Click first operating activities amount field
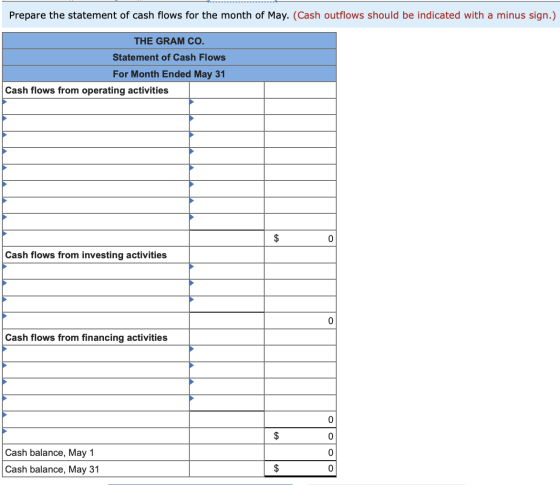Screen dimensions: 560x485 (x=227, y=106)
